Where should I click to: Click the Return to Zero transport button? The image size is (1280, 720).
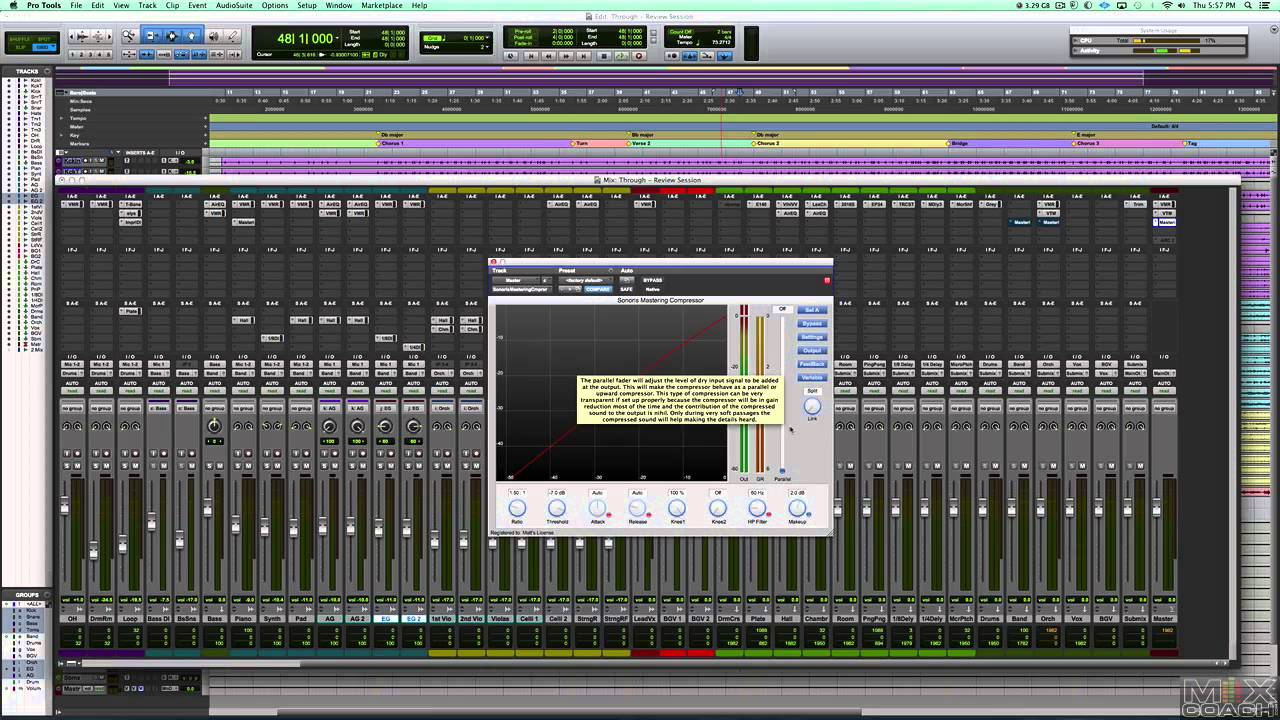point(531,56)
